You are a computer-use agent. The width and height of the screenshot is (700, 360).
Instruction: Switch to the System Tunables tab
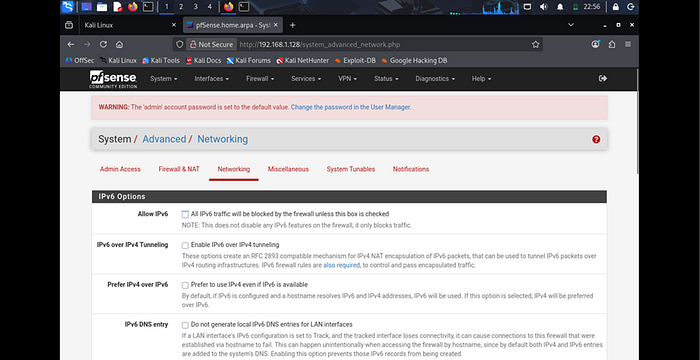pyautogui.click(x=350, y=169)
